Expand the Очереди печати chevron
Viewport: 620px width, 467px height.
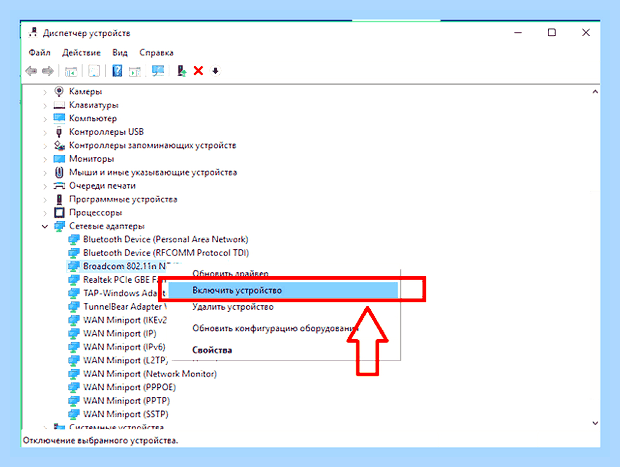click(x=45, y=186)
